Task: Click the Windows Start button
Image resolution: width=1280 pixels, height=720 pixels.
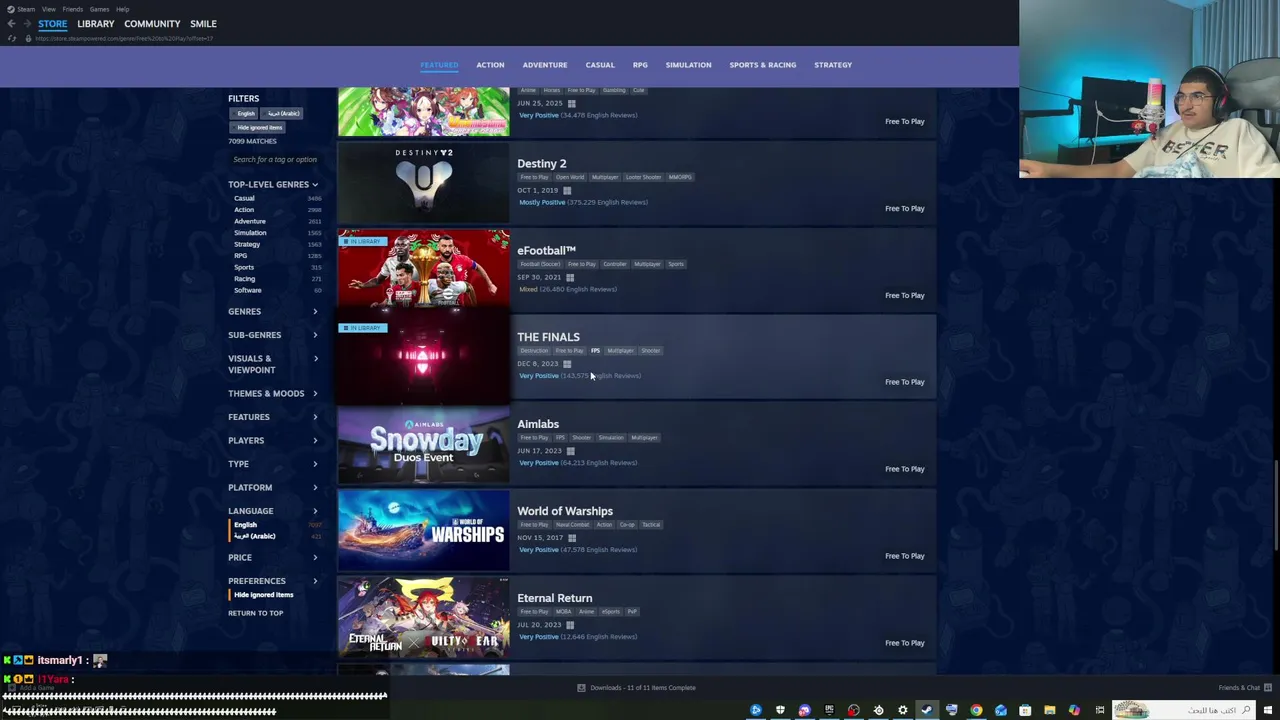Action: pos(1267,710)
